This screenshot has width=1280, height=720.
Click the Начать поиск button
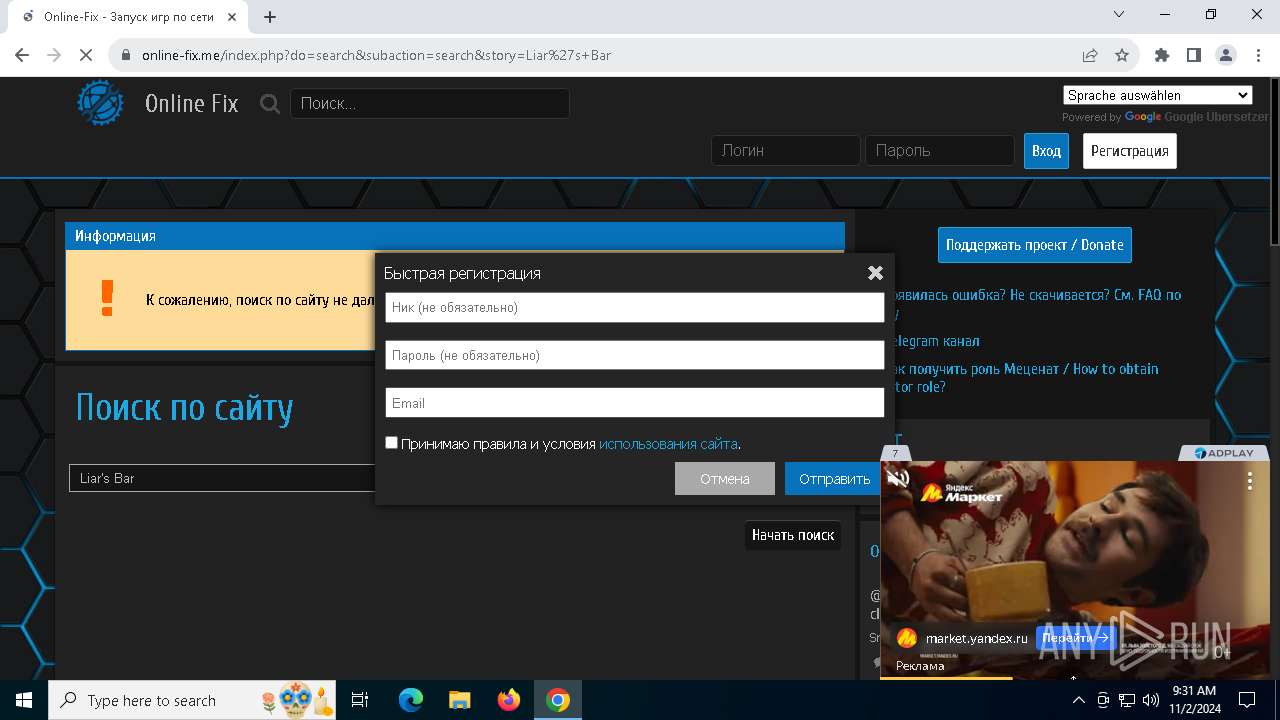[x=793, y=535]
